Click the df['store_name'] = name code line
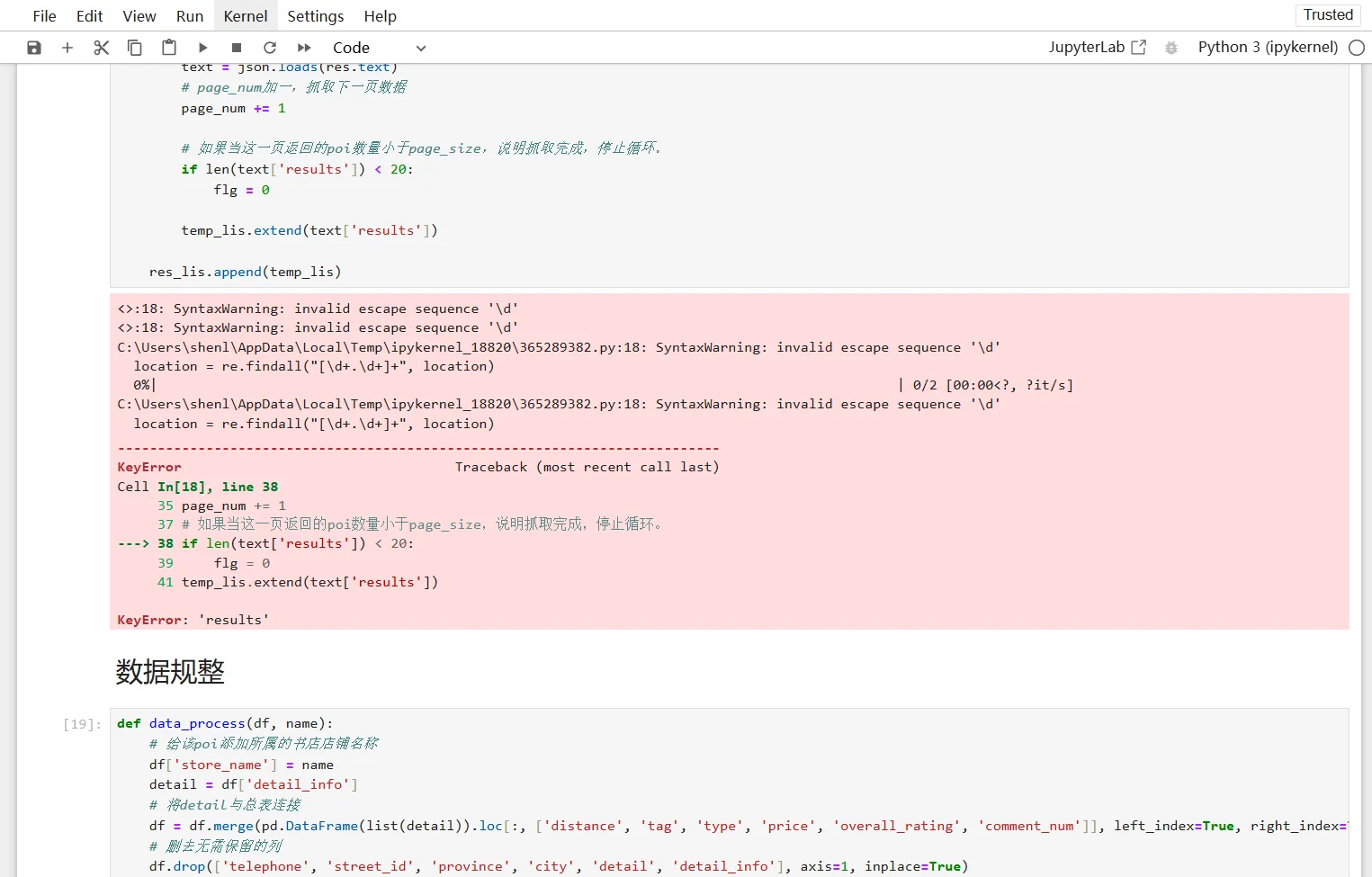 tap(241, 765)
